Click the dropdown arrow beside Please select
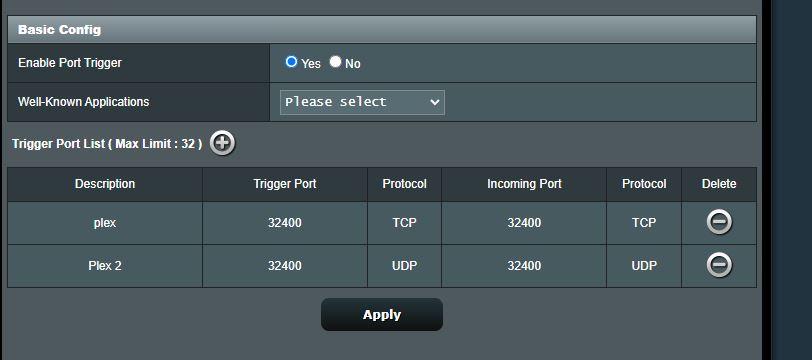The width and height of the screenshot is (812, 360). point(434,102)
